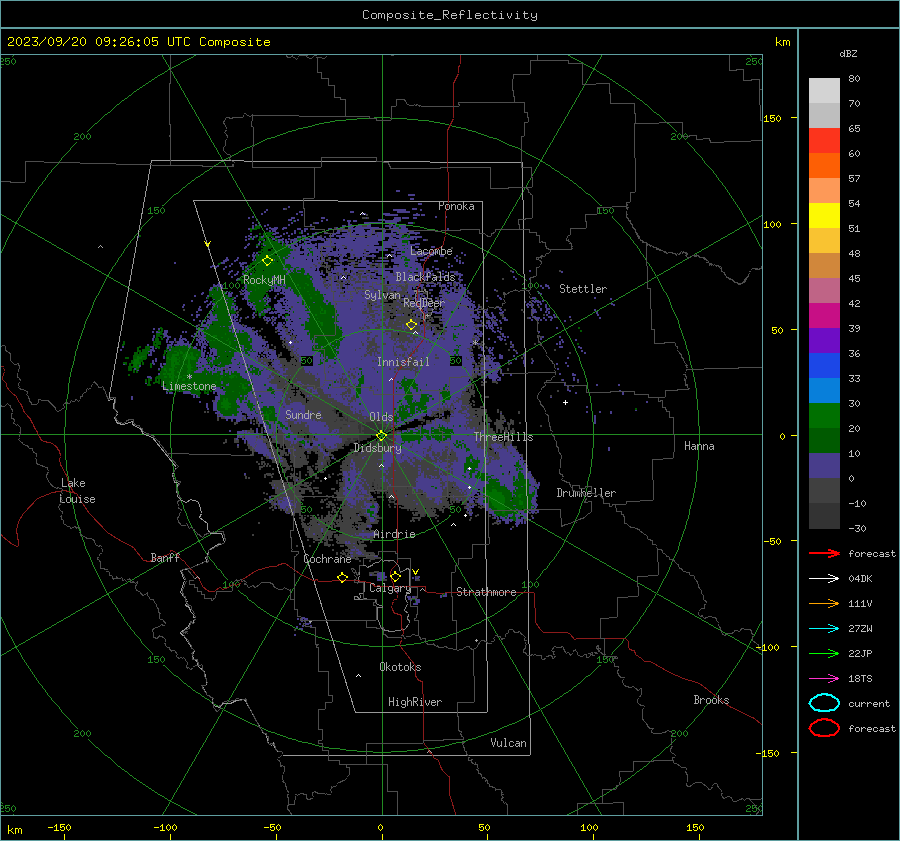This screenshot has width=900, height=841.
Task: Select the bright green 20-30 dBZ swatch
Action: [x=824, y=415]
